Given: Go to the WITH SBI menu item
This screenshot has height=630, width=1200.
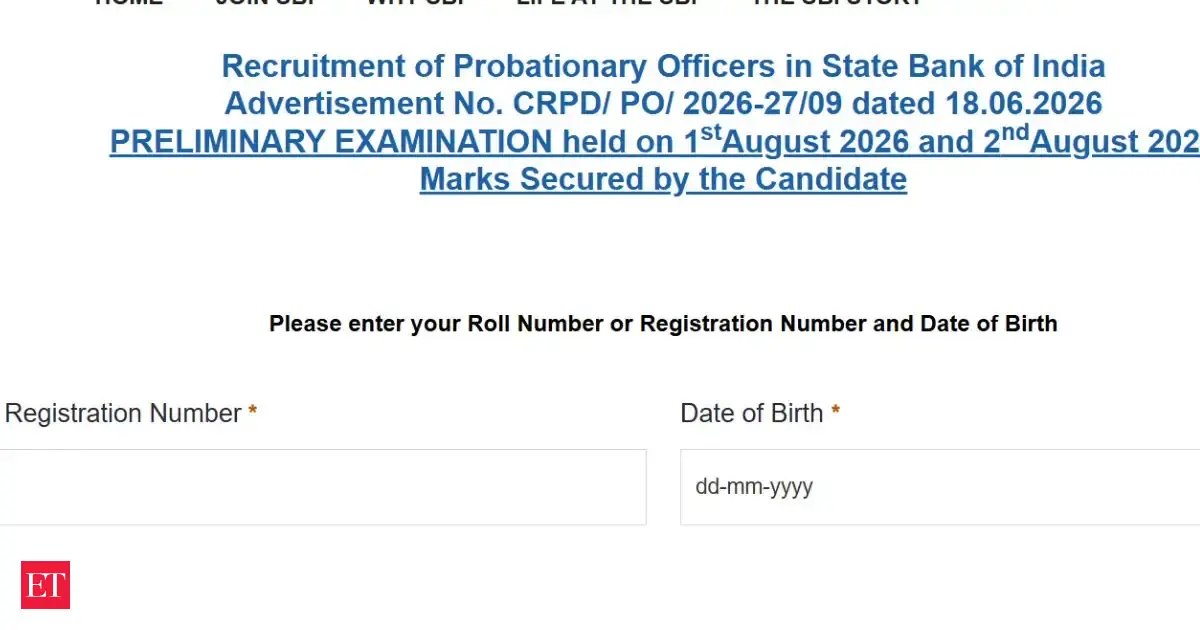Looking at the screenshot, I should click(416, 3).
